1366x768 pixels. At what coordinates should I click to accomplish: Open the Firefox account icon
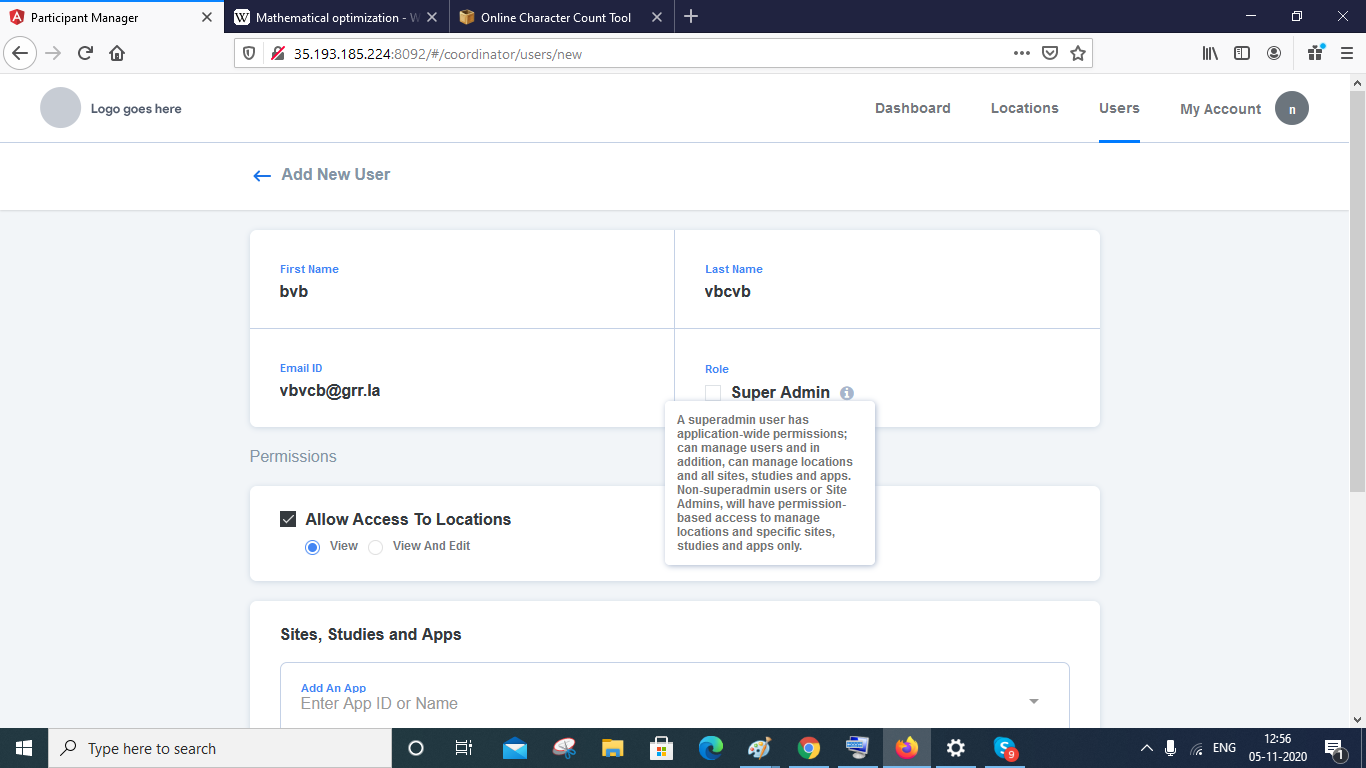1274,53
